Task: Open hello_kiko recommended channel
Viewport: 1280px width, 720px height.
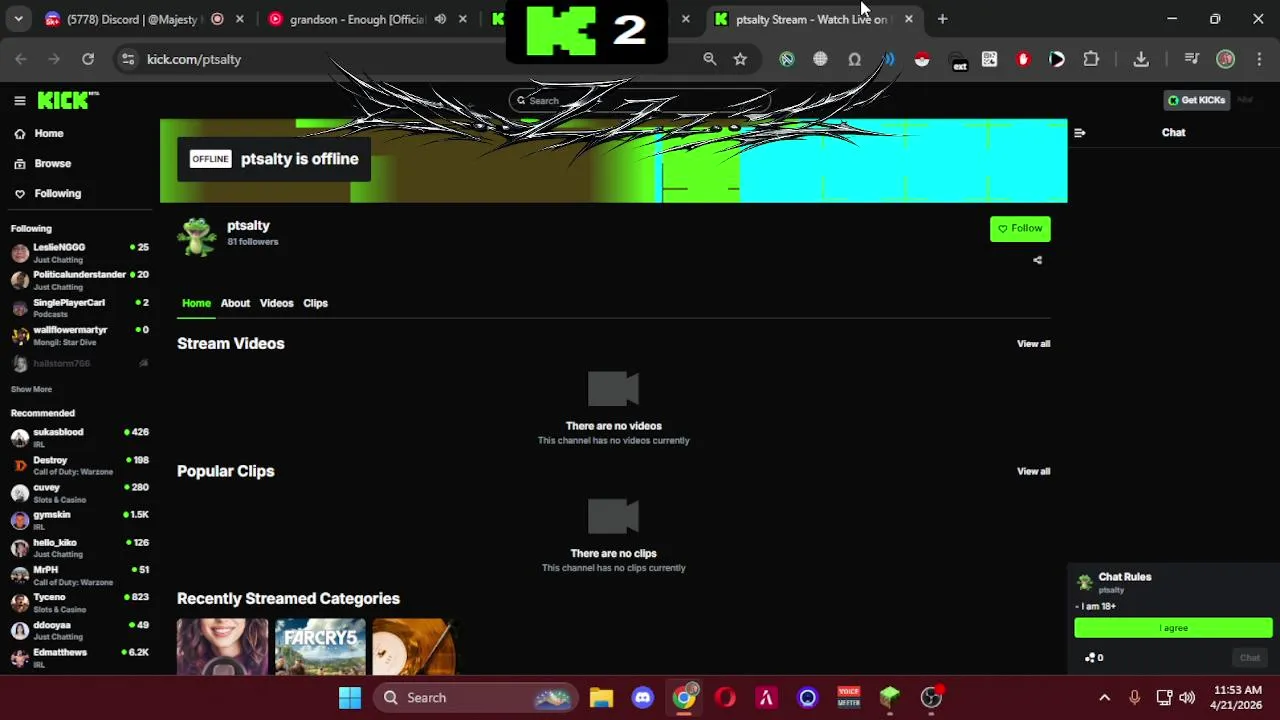Action: tap(80, 548)
